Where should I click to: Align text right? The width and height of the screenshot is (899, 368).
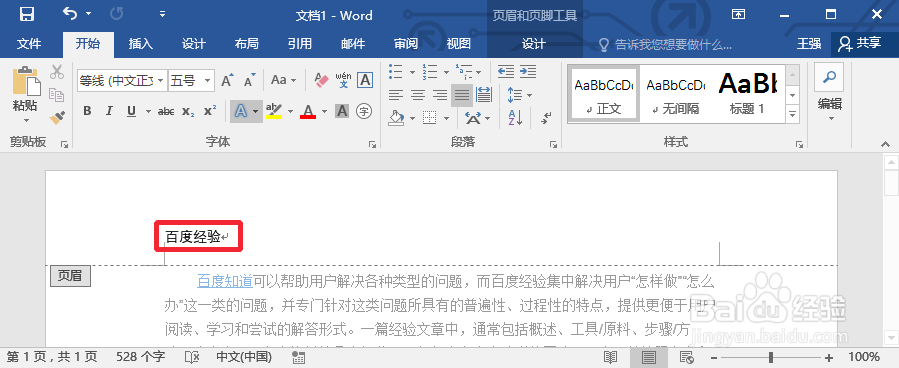pos(439,95)
